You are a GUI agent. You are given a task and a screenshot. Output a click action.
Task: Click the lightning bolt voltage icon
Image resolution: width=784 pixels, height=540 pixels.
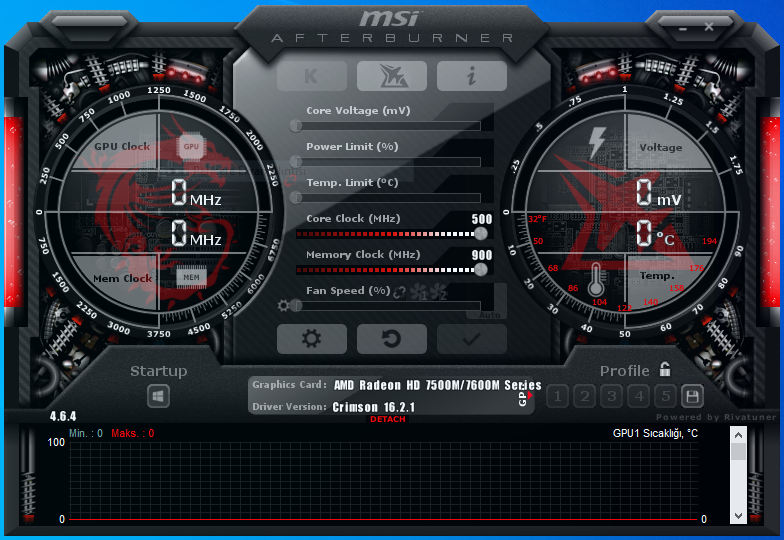point(597,142)
